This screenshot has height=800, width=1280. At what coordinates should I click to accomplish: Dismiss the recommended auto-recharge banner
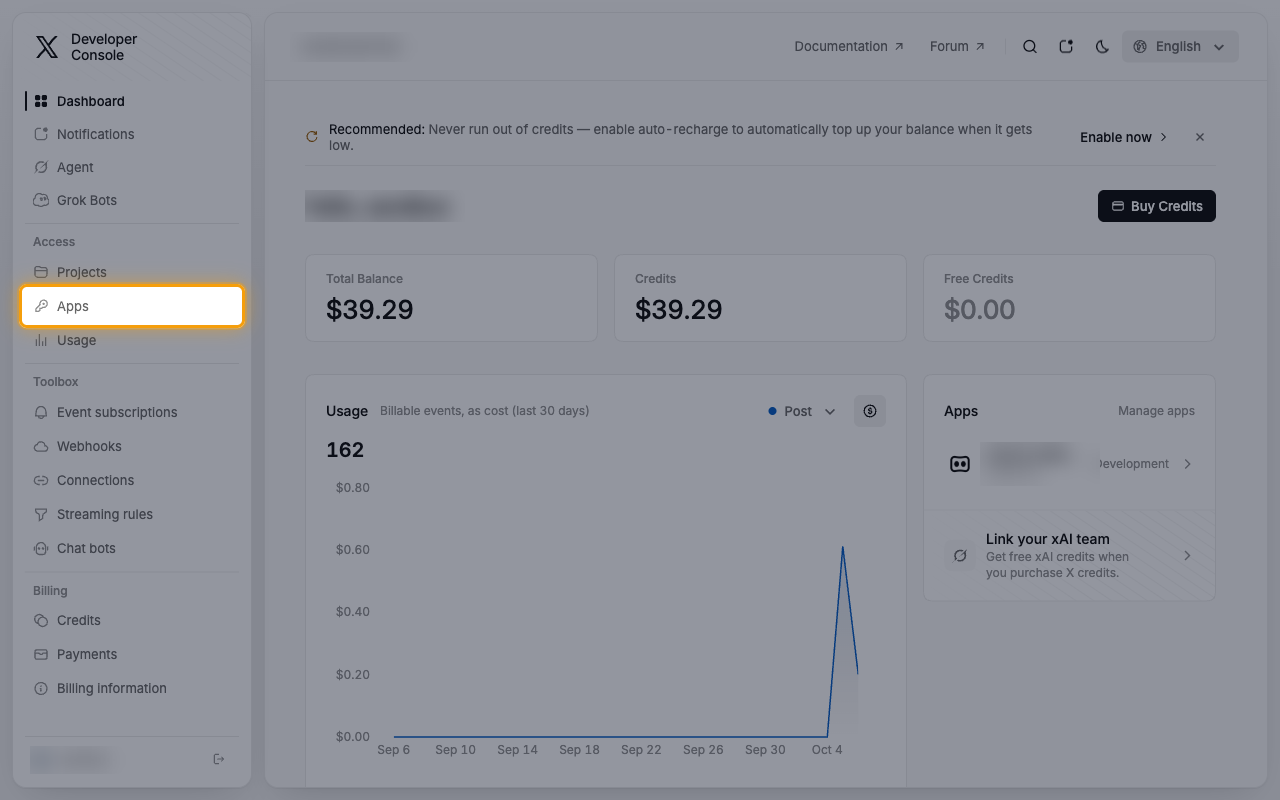click(1200, 137)
